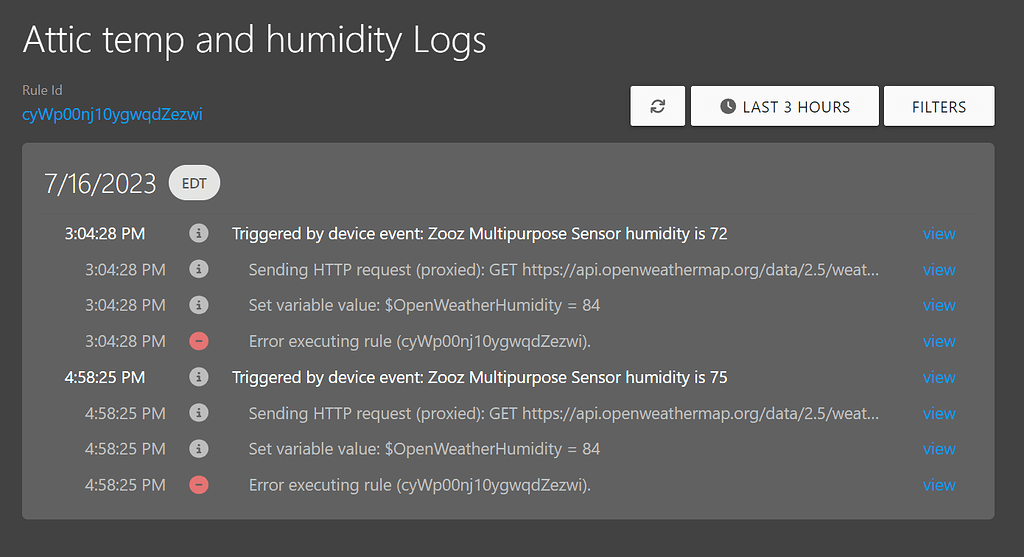Toggle the EDT timezone badge
This screenshot has width=1024, height=557.
click(194, 183)
